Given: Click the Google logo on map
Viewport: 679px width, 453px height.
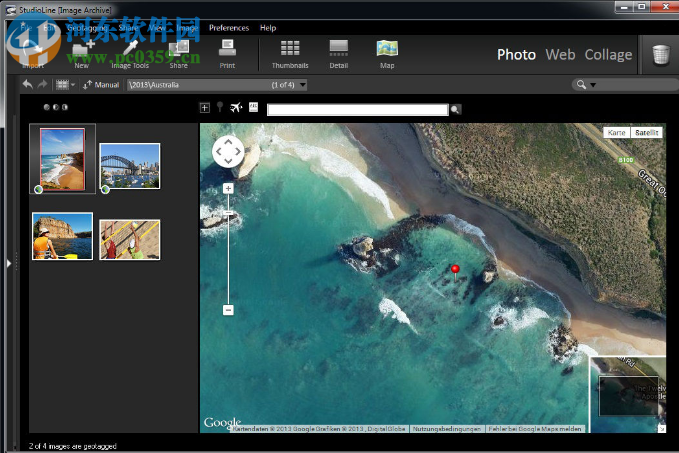Looking at the screenshot, I should (222, 422).
